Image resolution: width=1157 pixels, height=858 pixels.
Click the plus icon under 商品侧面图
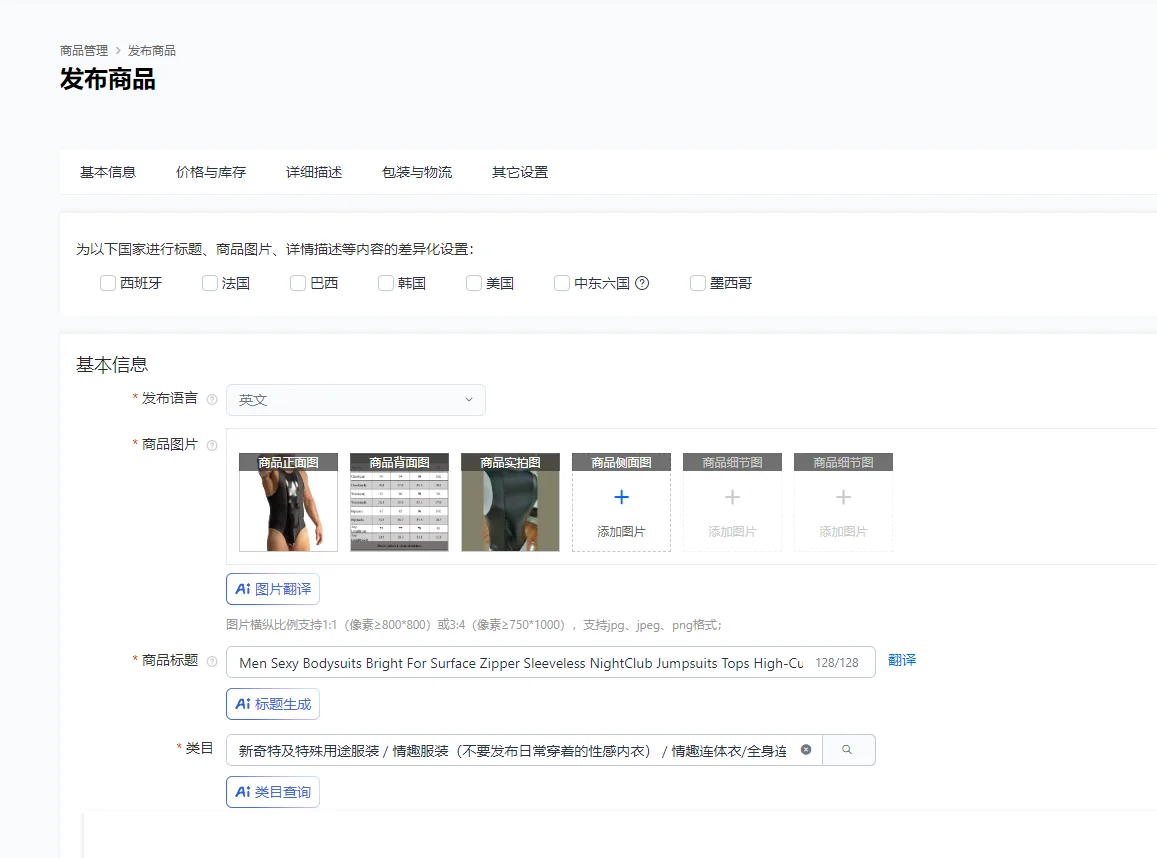[621, 498]
